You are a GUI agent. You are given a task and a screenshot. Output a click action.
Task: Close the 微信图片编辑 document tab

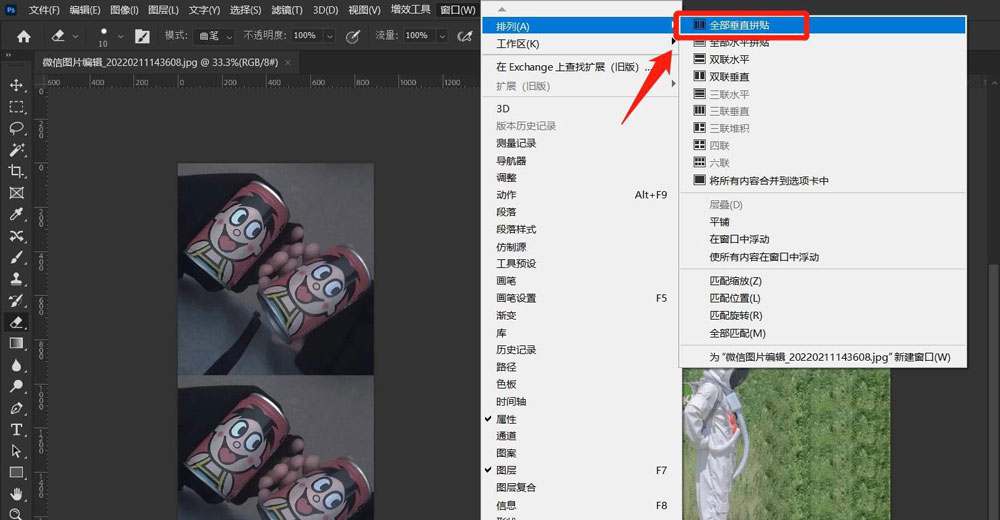click(288, 63)
